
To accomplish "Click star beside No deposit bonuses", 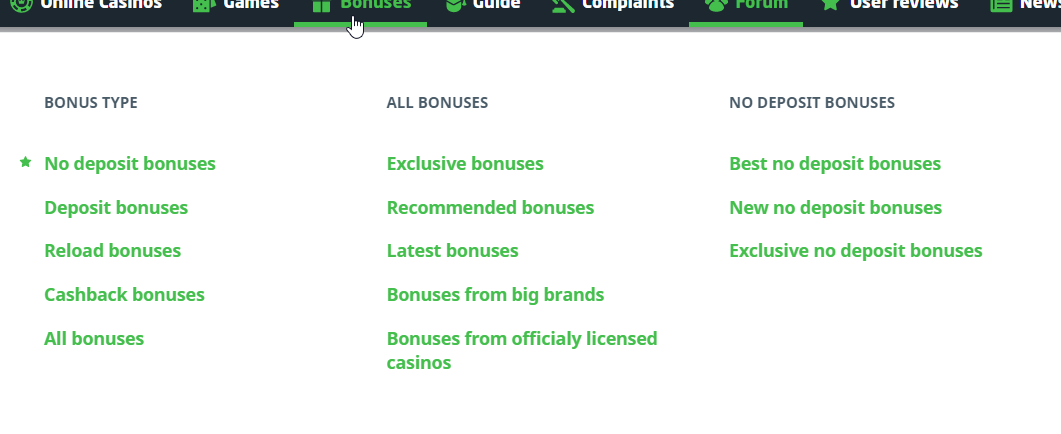I will [26, 162].
